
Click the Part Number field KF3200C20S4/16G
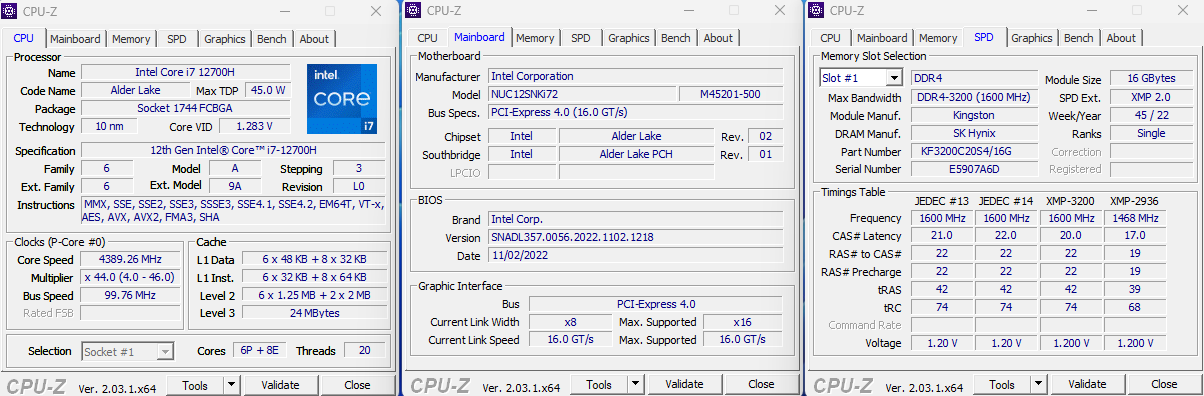(974, 152)
